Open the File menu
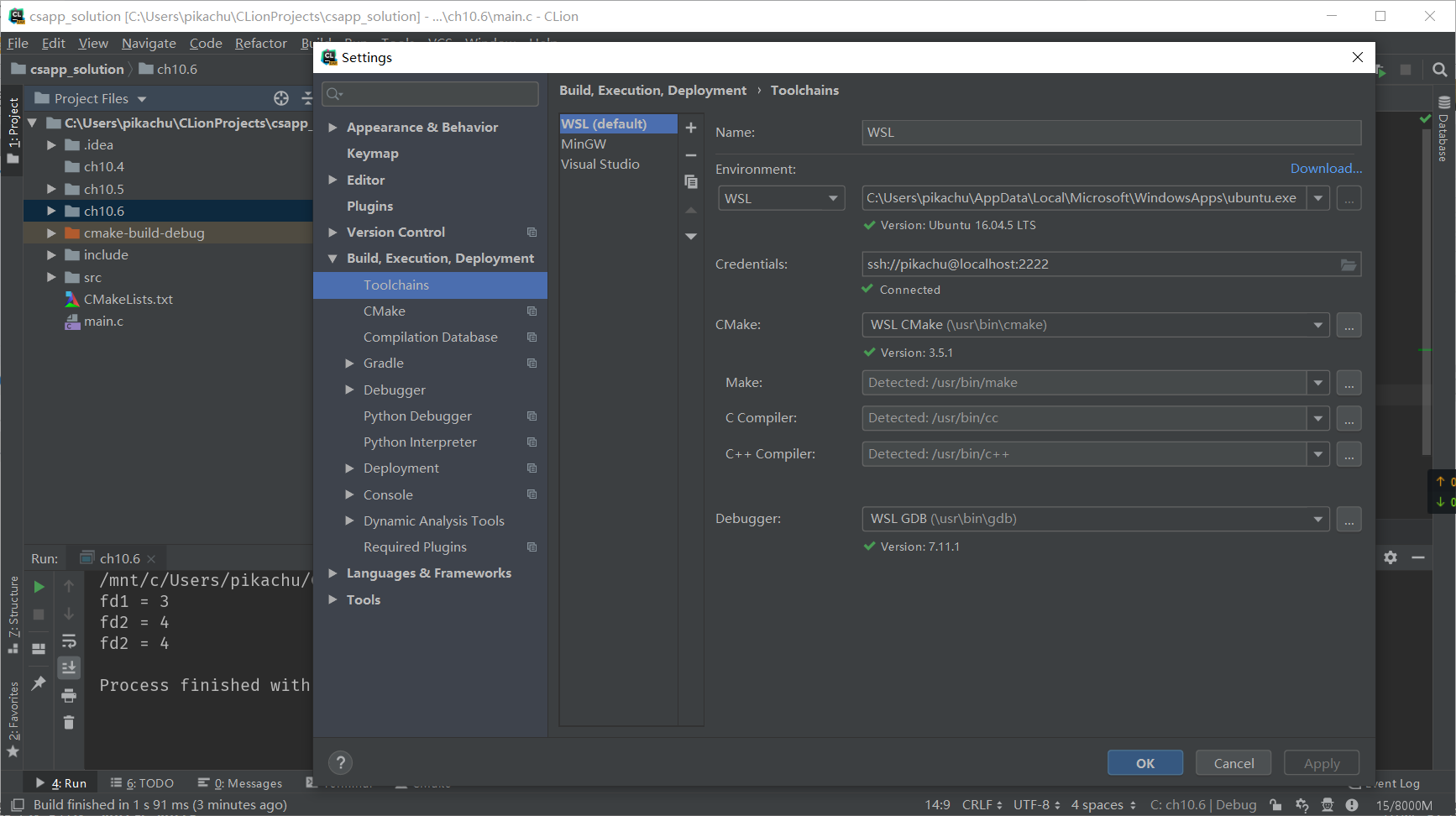This screenshot has width=1456, height=816. pyautogui.click(x=18, y=44)
